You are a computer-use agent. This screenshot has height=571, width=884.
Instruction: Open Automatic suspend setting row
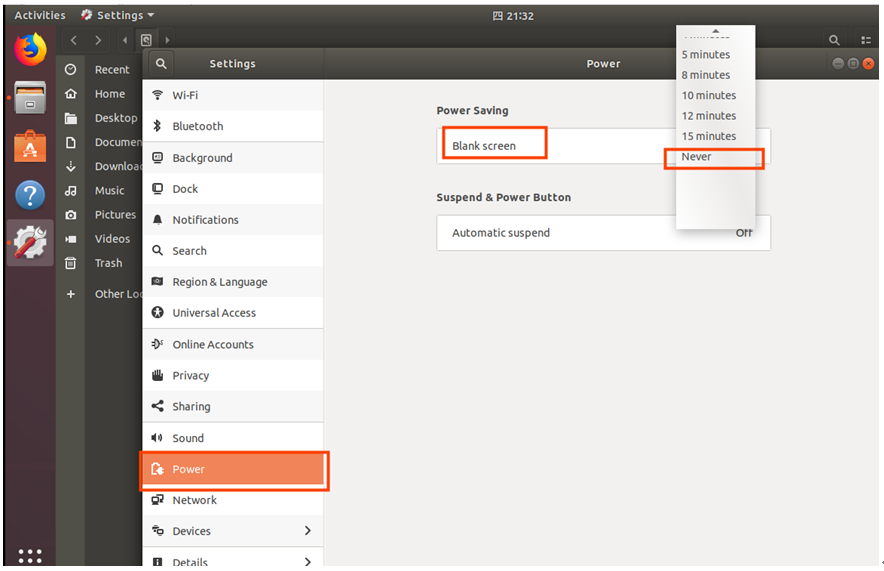[603, 233]
